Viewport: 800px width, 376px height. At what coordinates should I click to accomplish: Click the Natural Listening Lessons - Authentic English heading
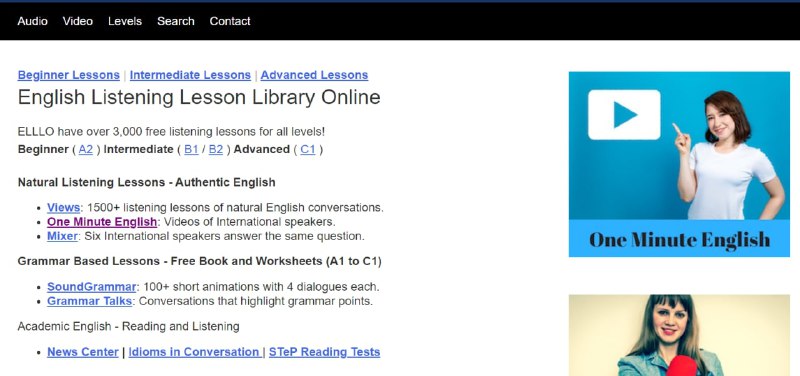[146, 183]
